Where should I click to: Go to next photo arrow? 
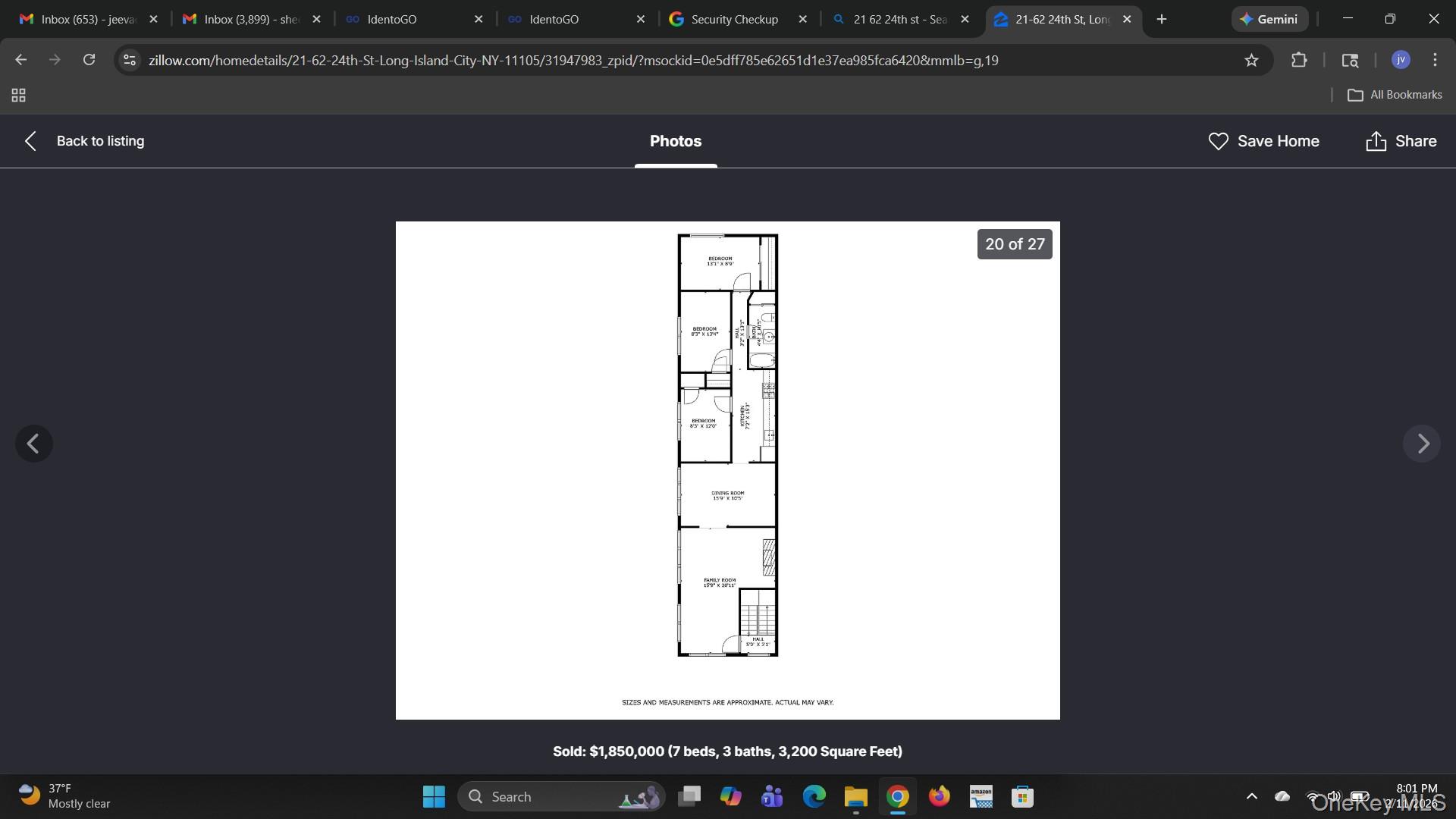click(1422, 444)
